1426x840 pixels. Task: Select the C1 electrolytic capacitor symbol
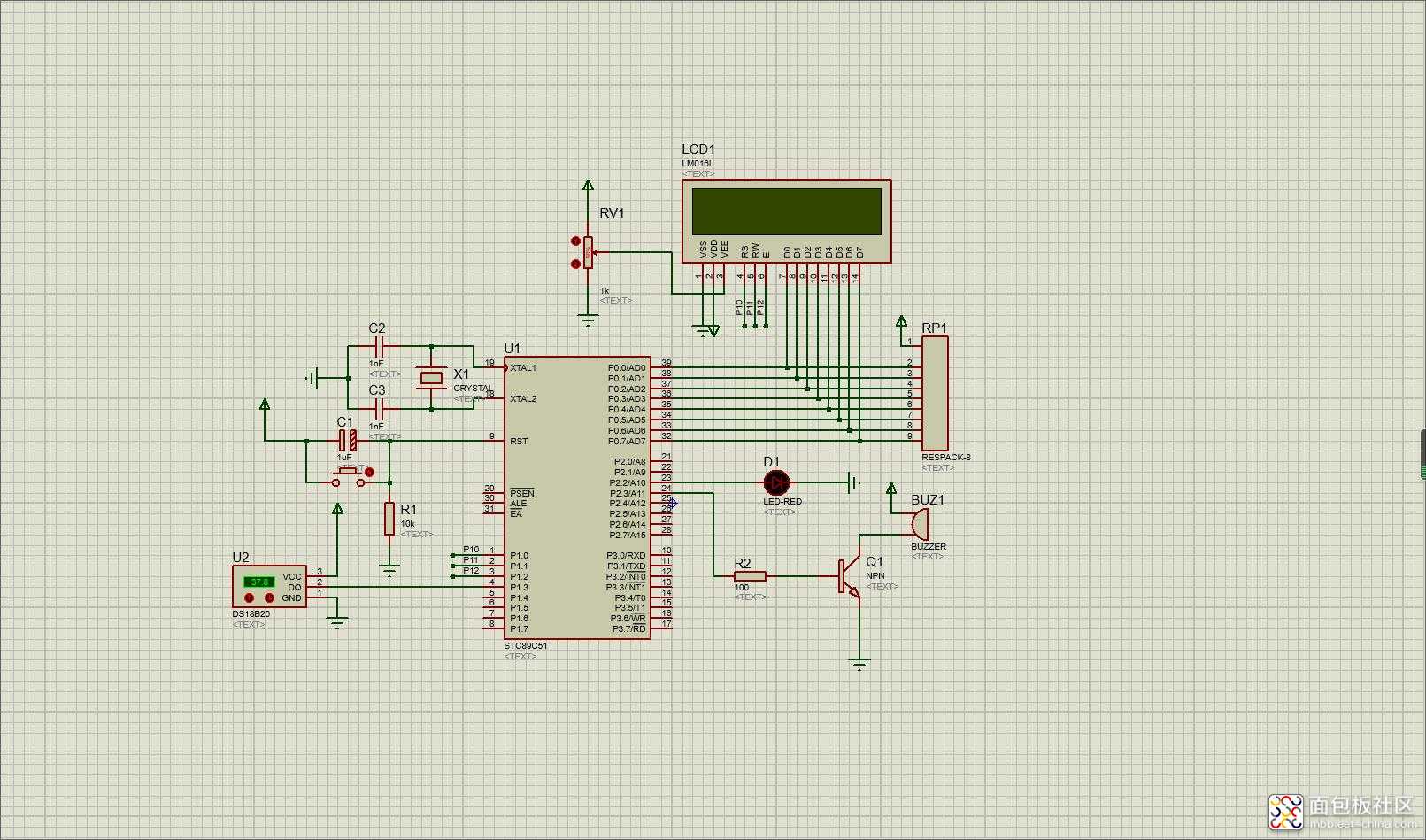[348, 440]
